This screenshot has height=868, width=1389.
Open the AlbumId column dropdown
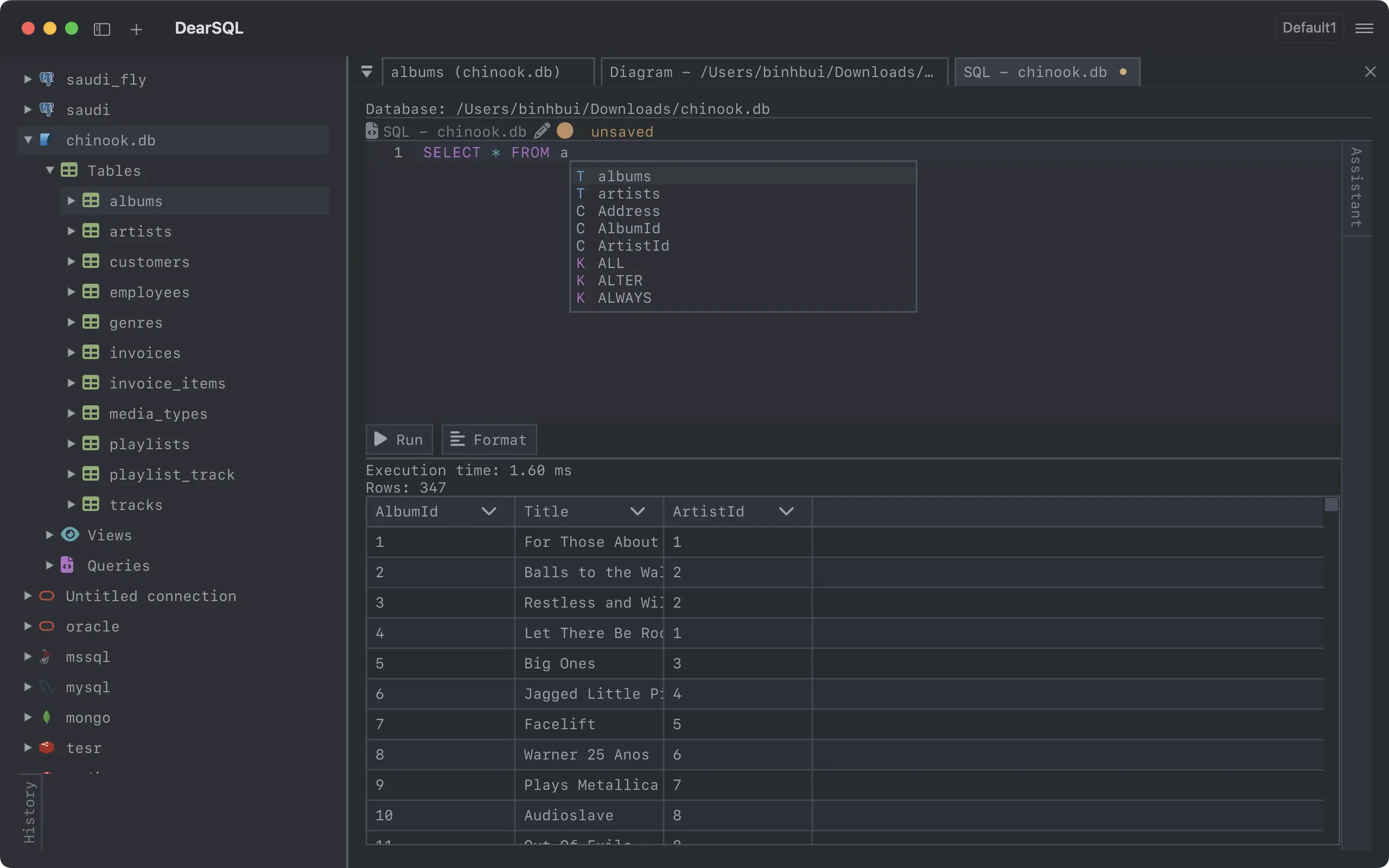(488, 512)
